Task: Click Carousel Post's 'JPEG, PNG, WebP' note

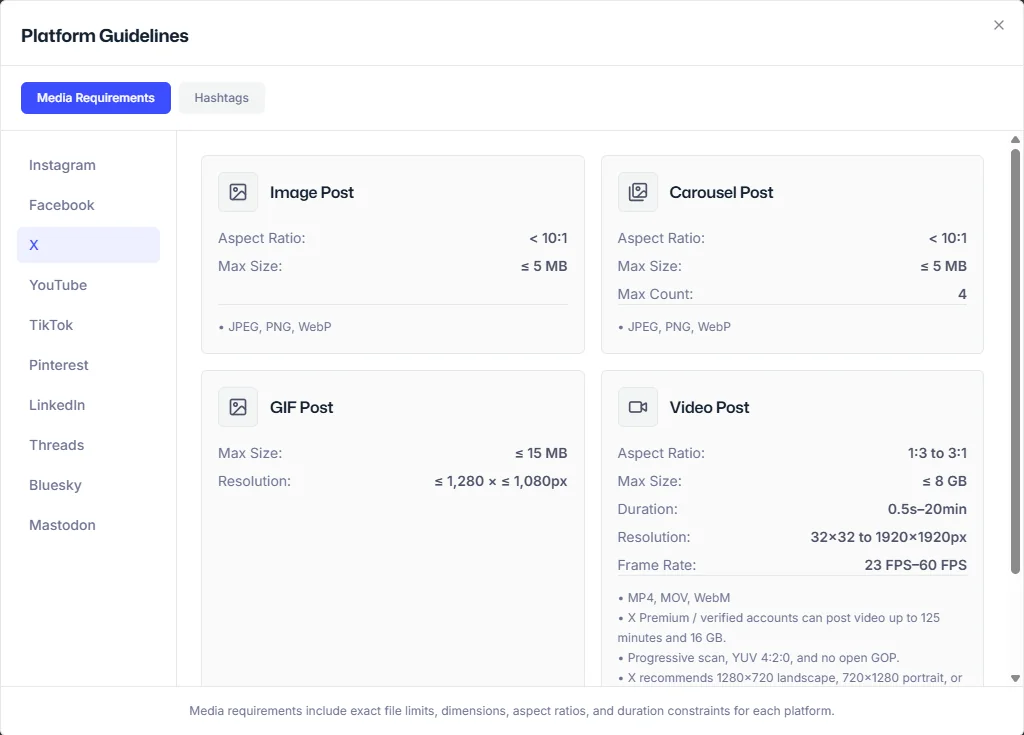Action: click(675, 327)
